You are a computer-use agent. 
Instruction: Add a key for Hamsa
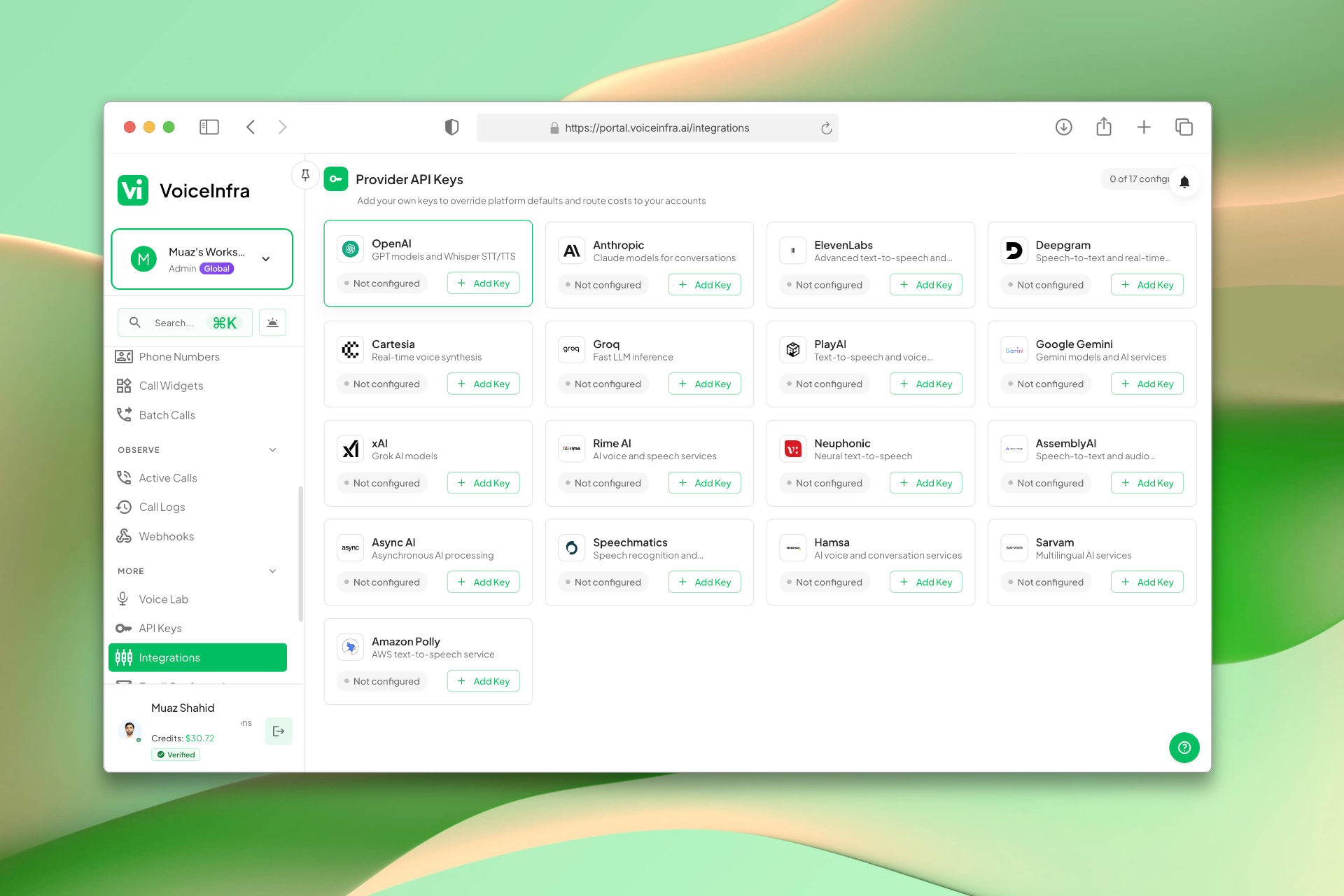click(926, 582)
